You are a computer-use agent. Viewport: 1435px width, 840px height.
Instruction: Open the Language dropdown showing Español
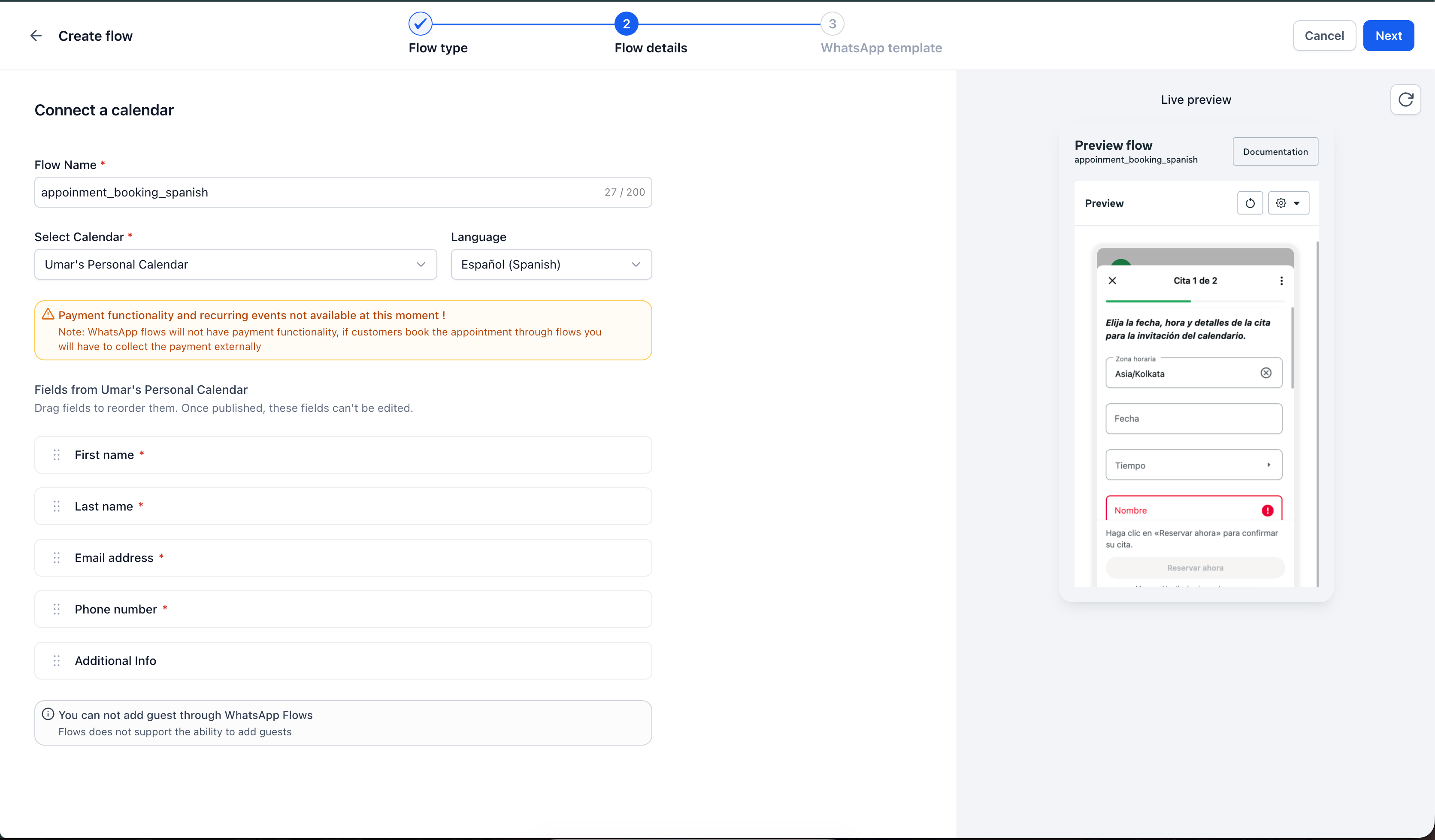coord(551,264)
